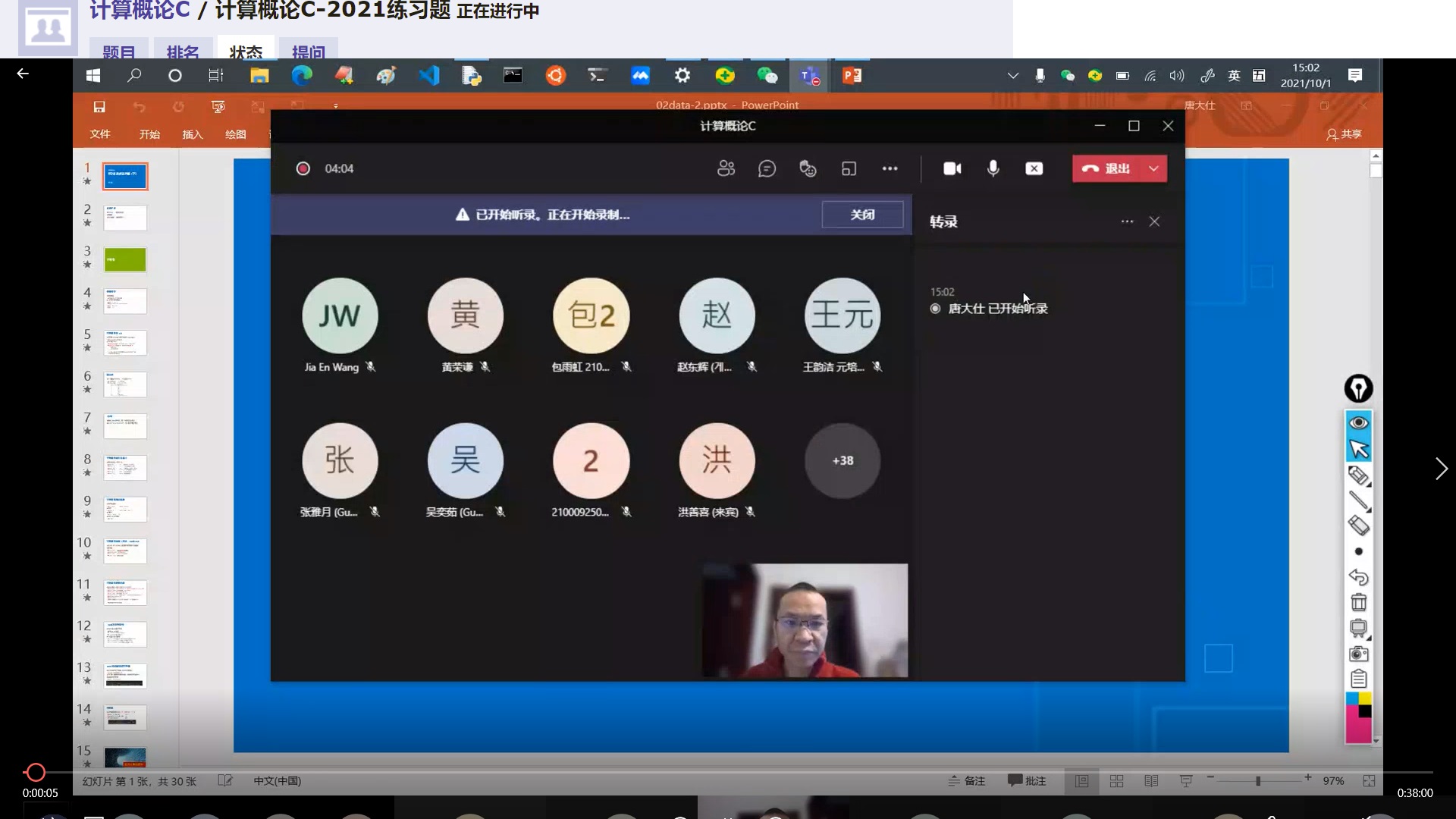Open the 开始 ribbon tab
Image resolution: width=1456 pixels, height=819 pixels.
point(149,134)
